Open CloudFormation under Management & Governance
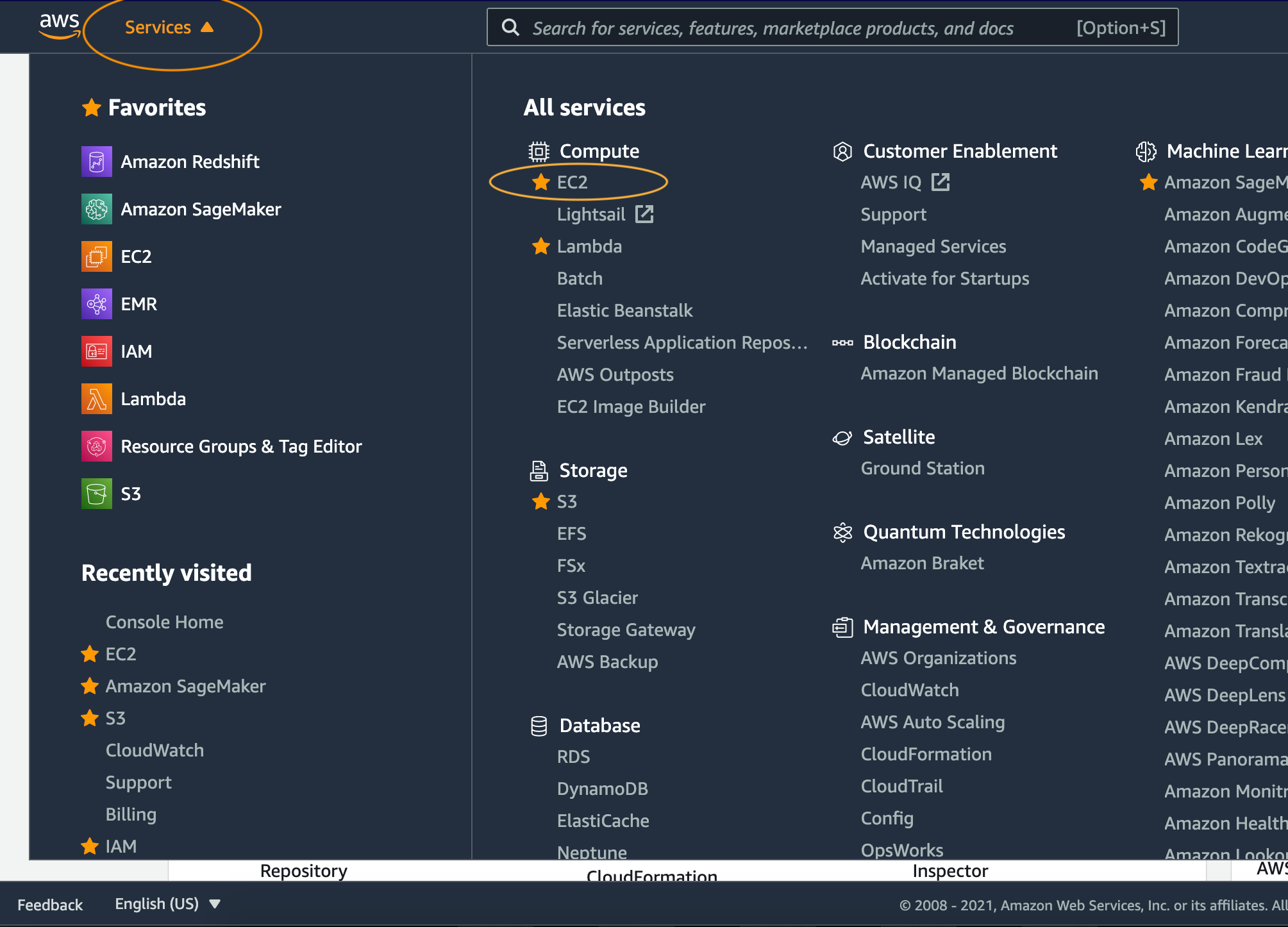Image resolution: width=1288 pixels, height=927 pixels. point(926,754)
